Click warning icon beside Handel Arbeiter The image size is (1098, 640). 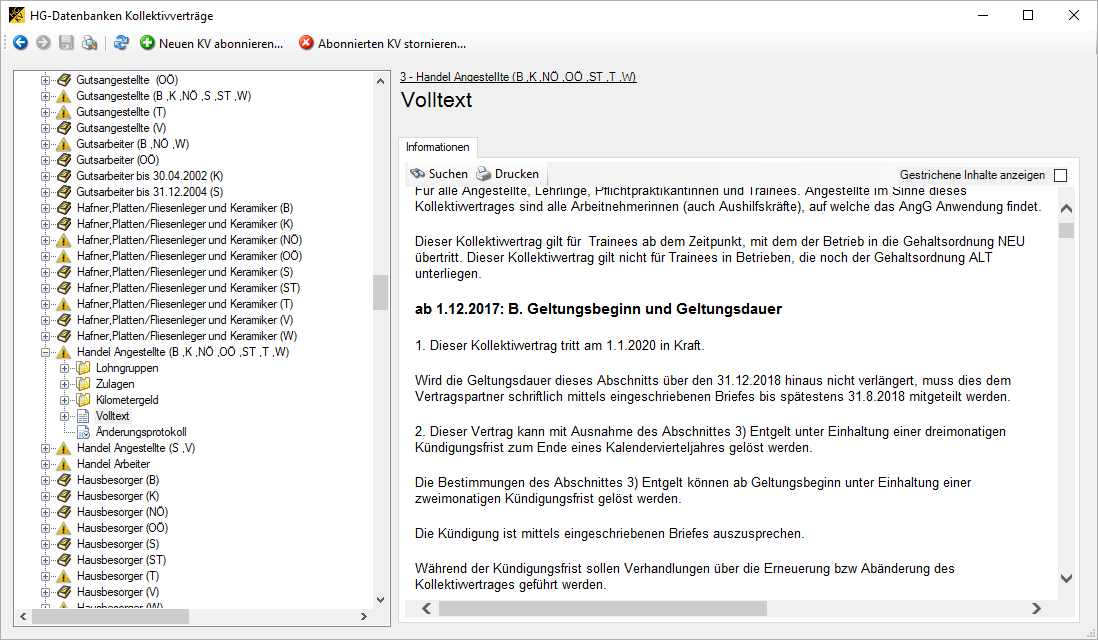[x=64, y=464]
